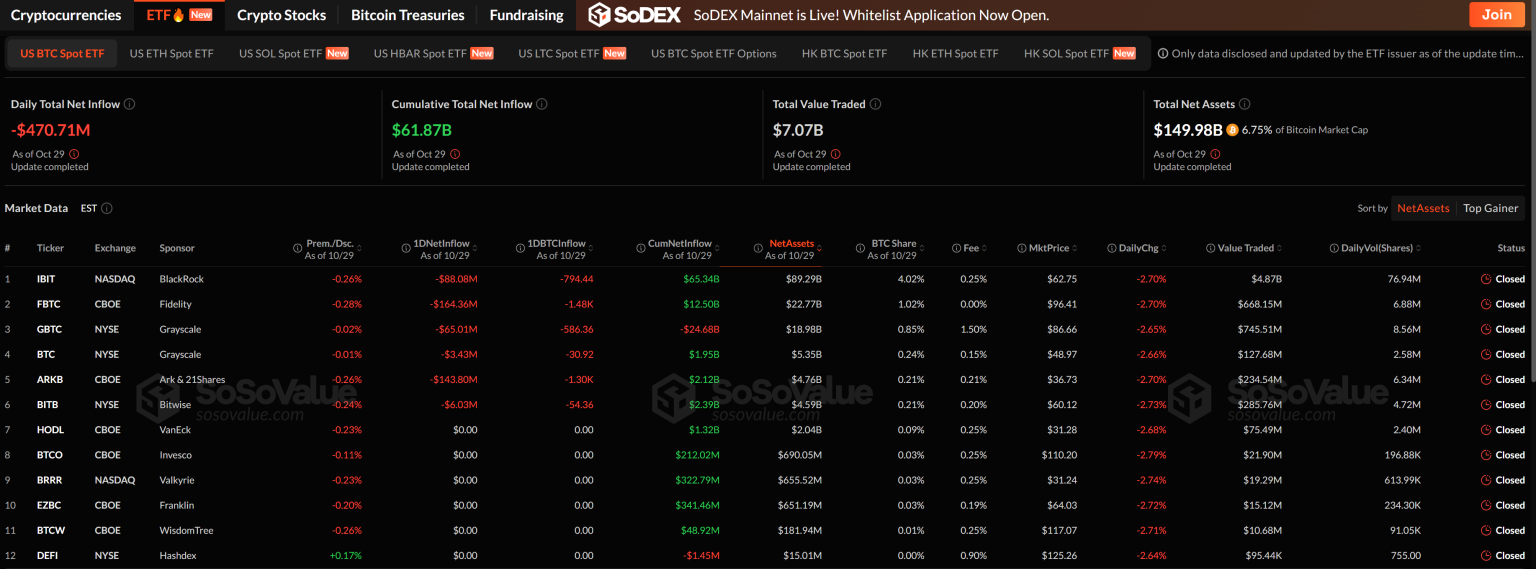Image resolution: width=1536 pixels, height=569 pixels.
Task: Click red alert icon beside Daily Inflow date
Action: [x=75, y=154]
